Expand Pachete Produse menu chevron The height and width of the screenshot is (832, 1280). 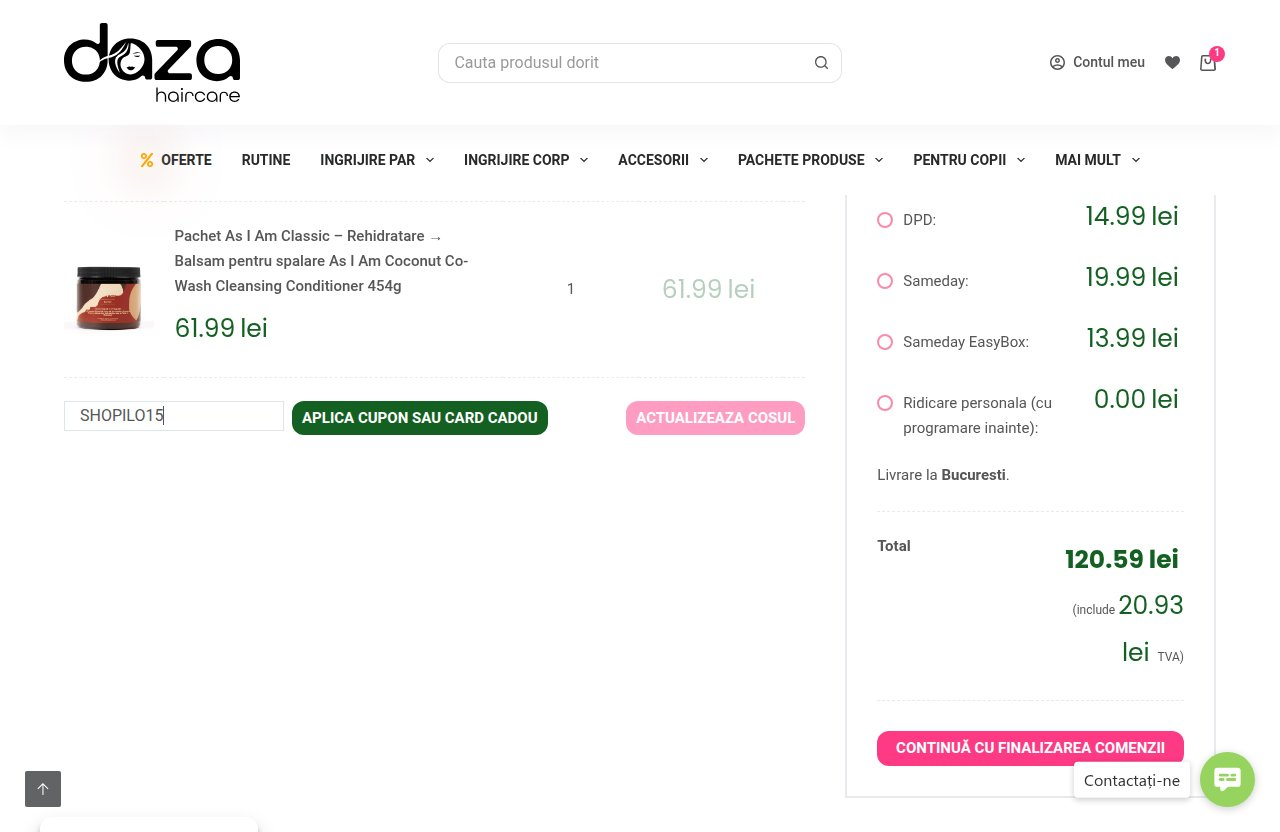tap(878, 160)
